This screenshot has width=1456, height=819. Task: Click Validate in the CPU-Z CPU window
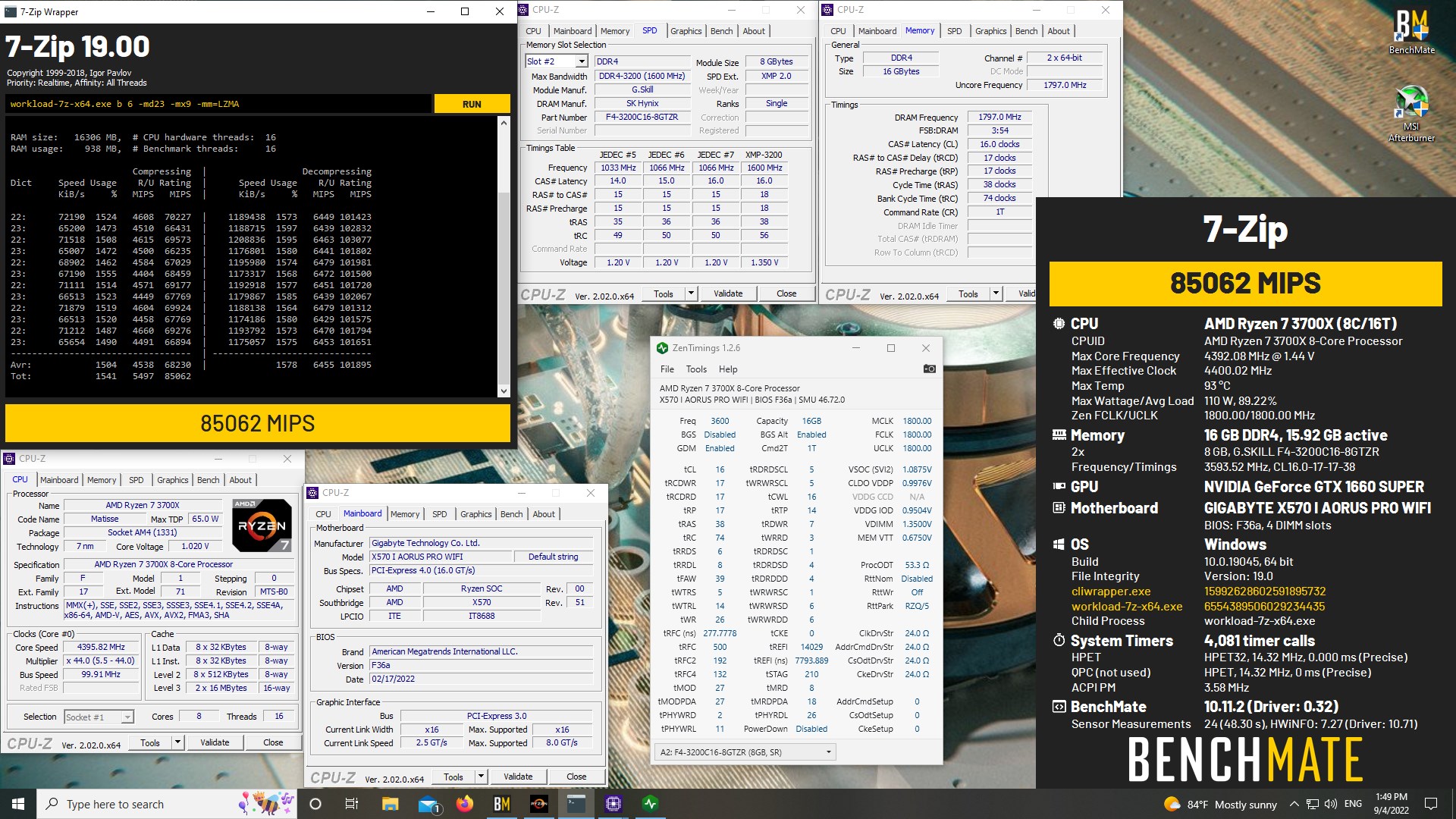215,742
